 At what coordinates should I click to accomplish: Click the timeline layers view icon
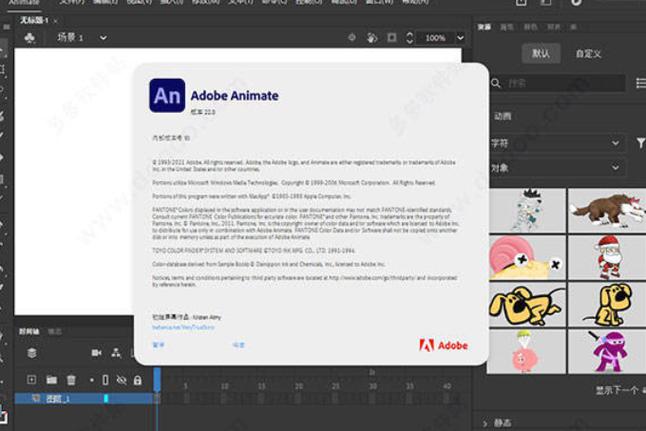tap(32, 353)
